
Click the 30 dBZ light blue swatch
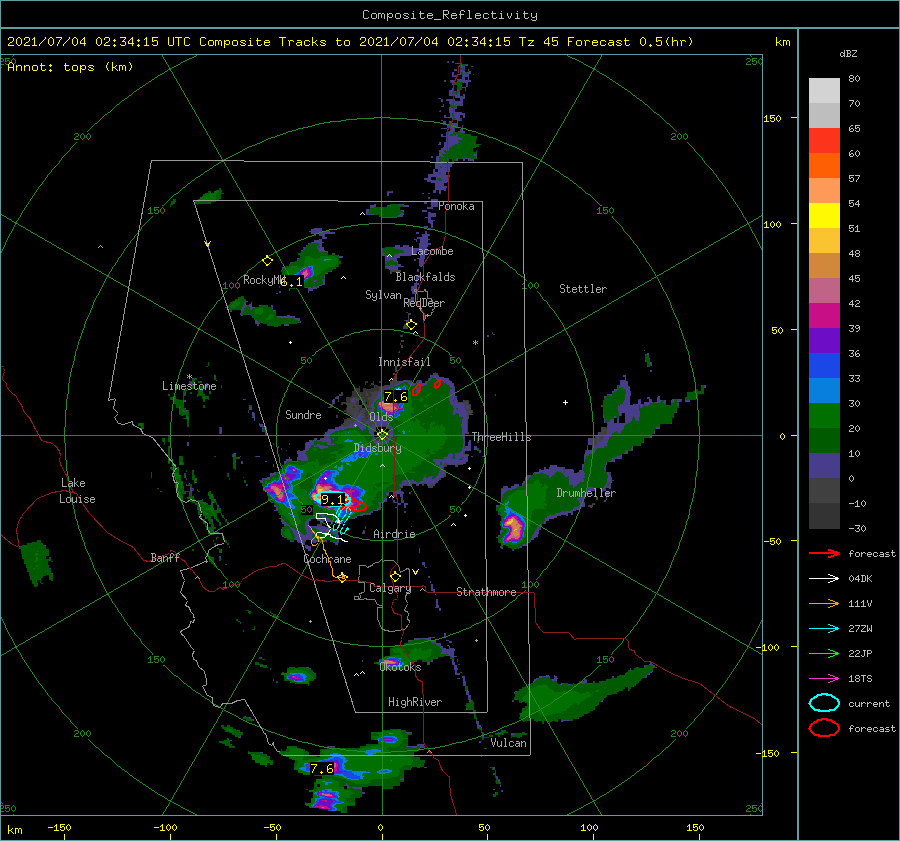[x=824, y=390]
